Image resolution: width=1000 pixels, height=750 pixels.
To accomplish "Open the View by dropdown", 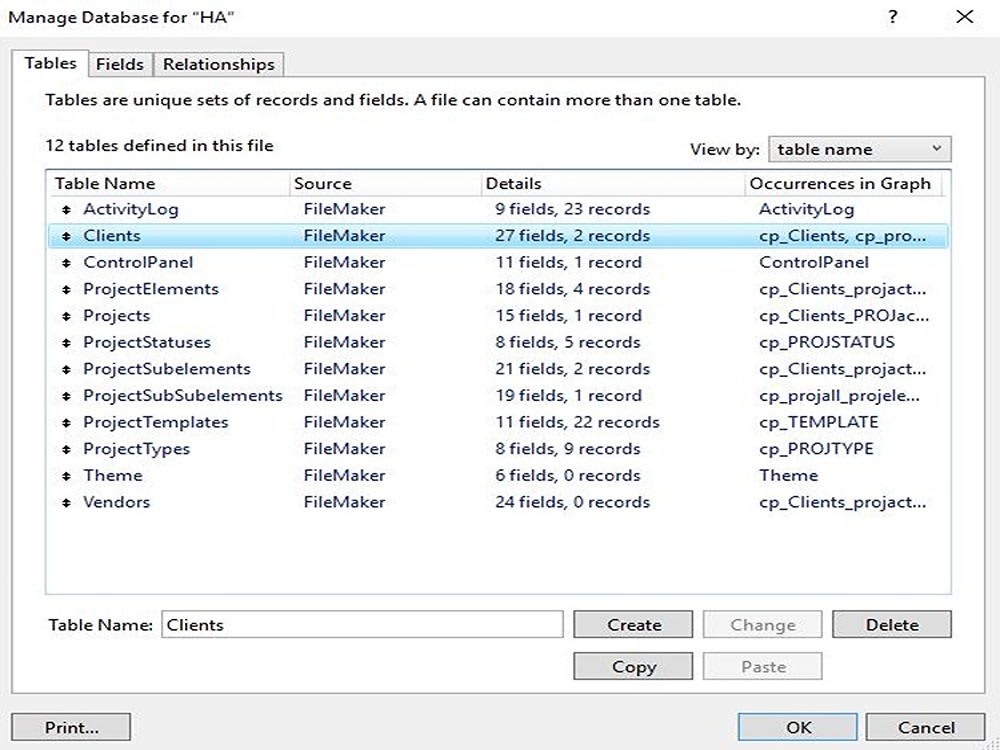I will pyautogui.click(x=859, y=148).
